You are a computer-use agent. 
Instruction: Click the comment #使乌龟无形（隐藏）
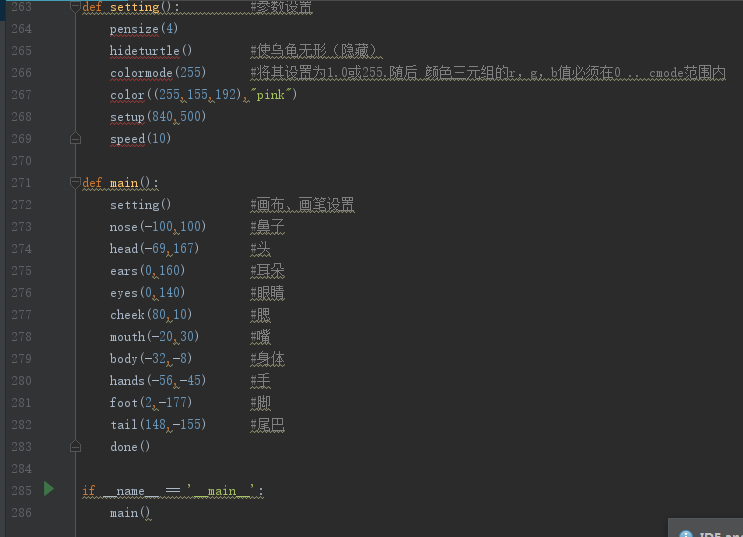pos(316,51)
